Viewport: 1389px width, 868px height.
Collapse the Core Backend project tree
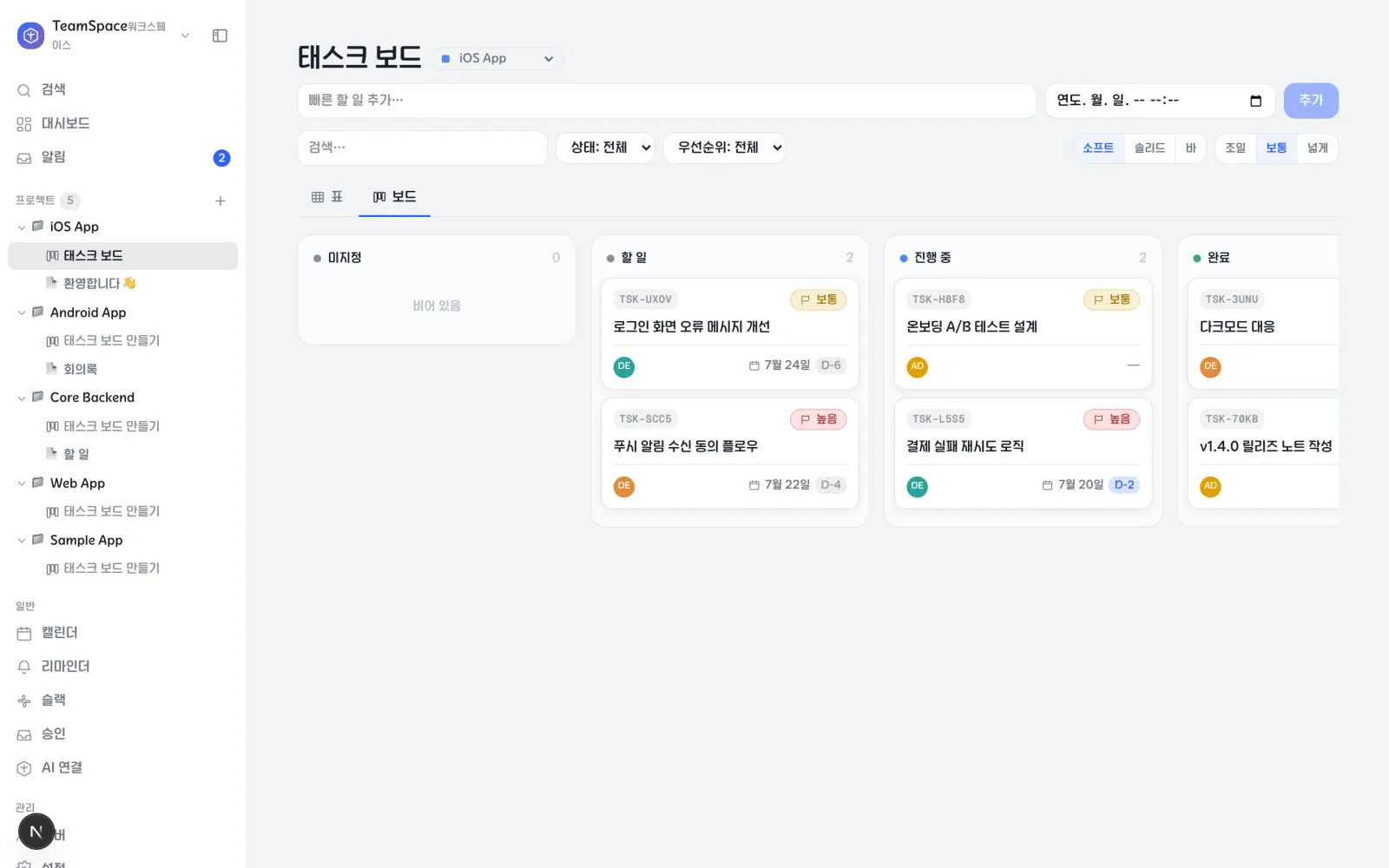(22, 398)
